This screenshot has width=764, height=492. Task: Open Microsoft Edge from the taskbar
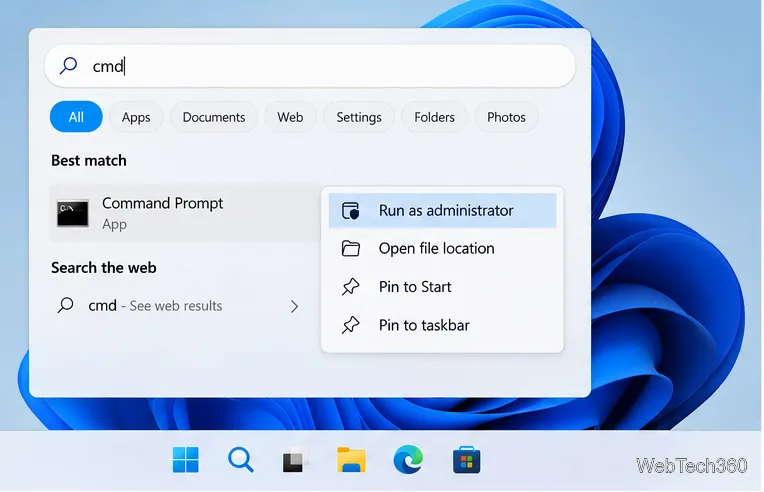click(408, 459)
